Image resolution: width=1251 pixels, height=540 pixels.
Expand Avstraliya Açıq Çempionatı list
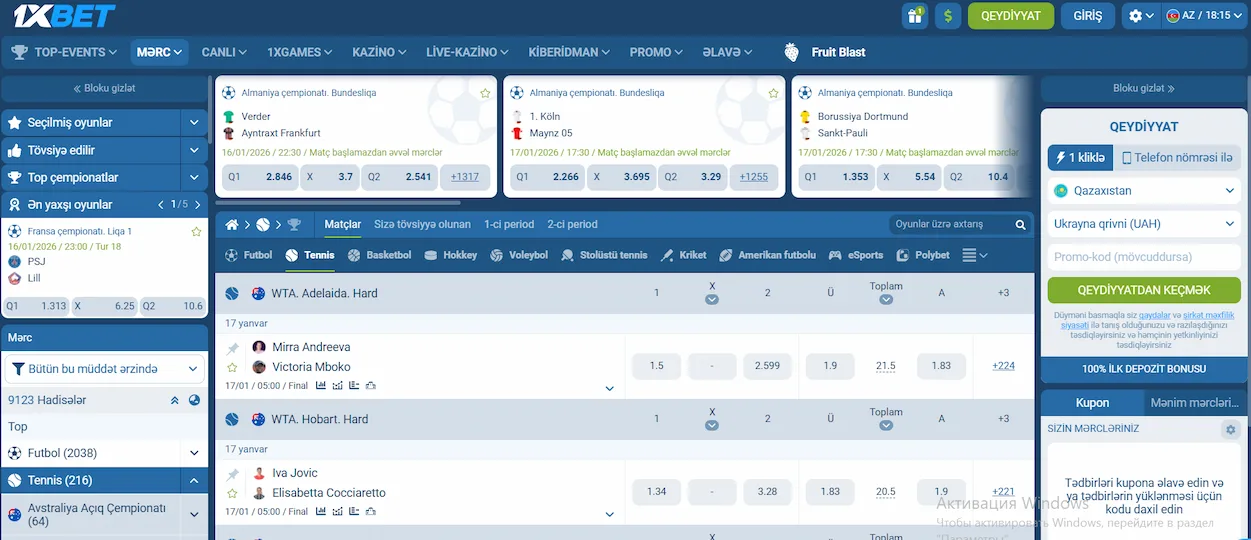pos(195,515)
